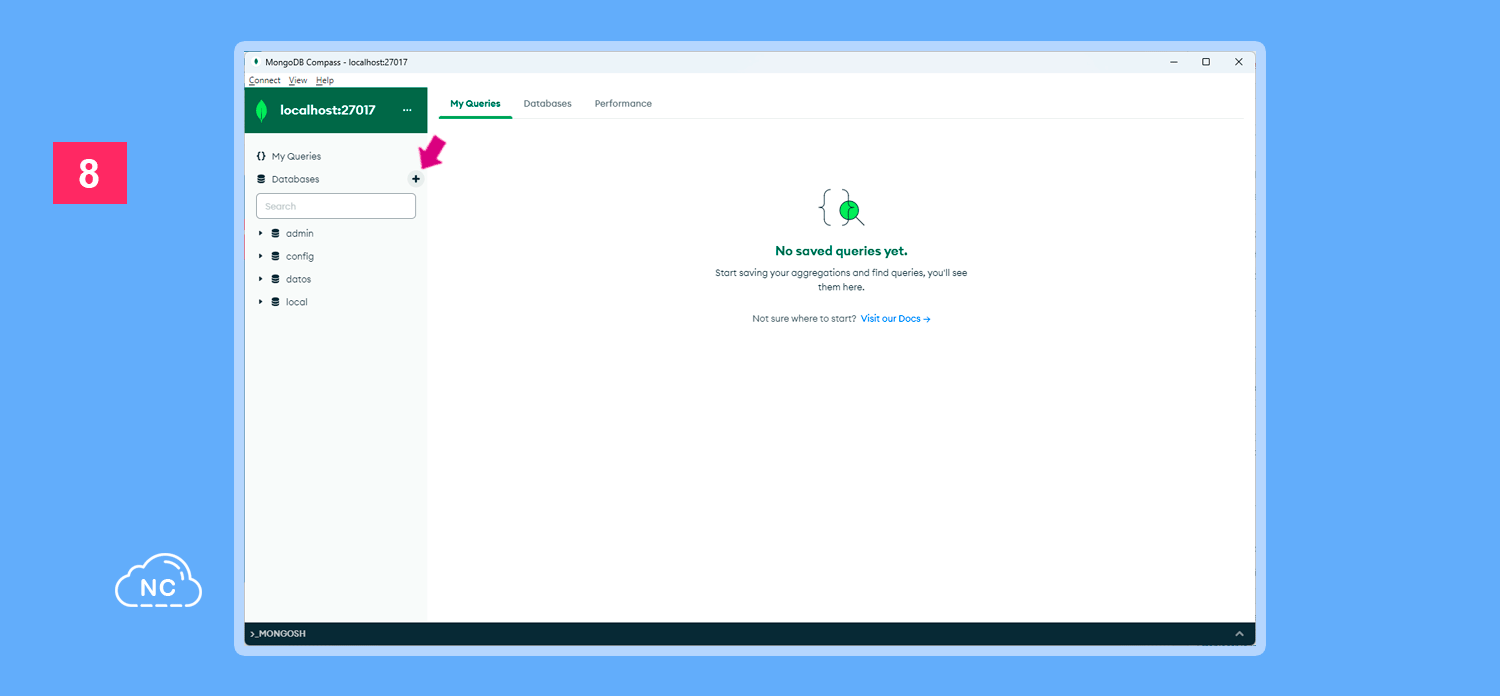Click the local database icon
This screenshot has width=1500, height=696.
pos(275,302)
